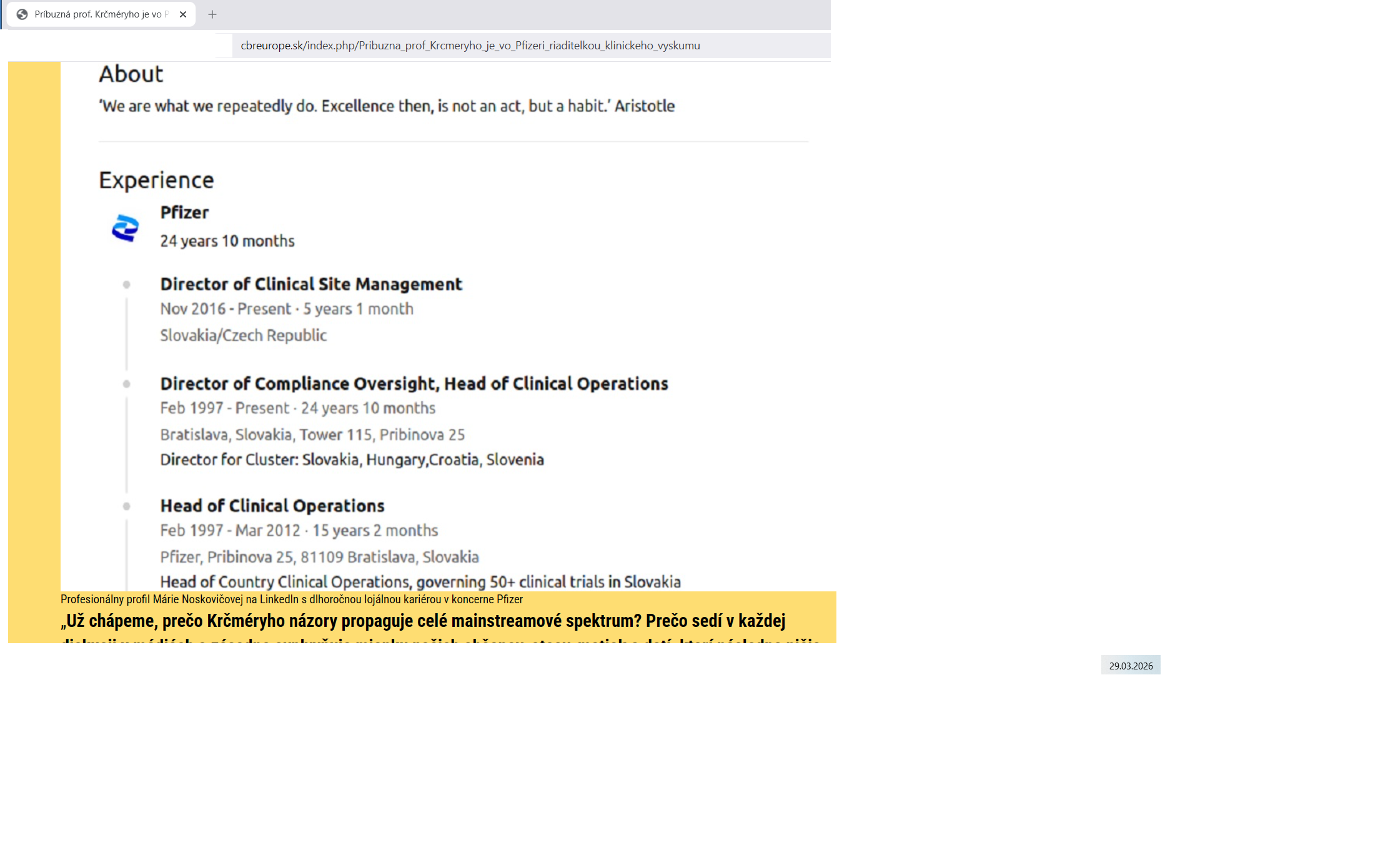Click the bold headline starting „Už chápeme
Screen dimensions: 1378x868
coord(423,621)
